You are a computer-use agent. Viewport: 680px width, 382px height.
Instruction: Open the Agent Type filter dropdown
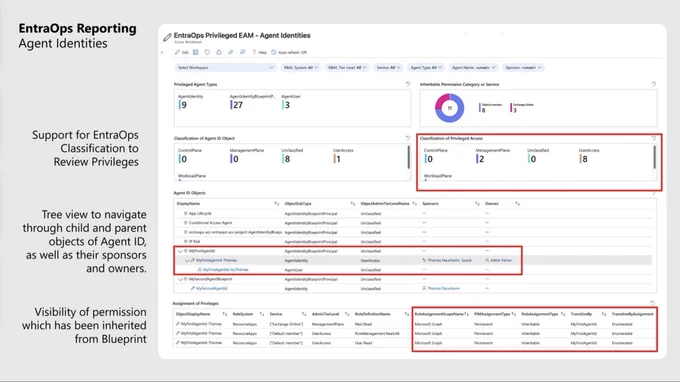tap(426, 68)
